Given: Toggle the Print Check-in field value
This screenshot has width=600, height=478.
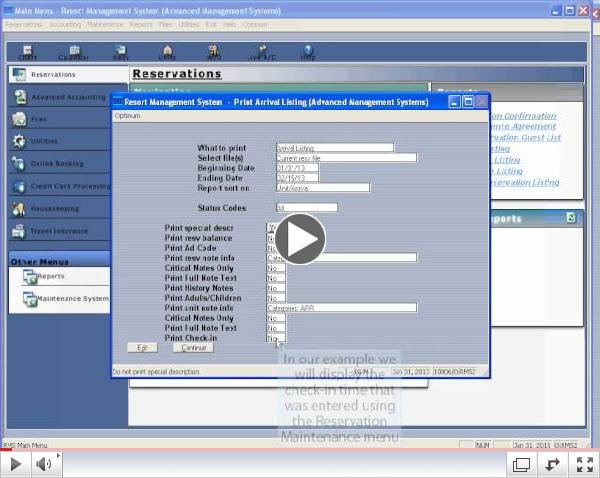Looking at the screenshot, I should pyautogui.click(x=275, y=338).
